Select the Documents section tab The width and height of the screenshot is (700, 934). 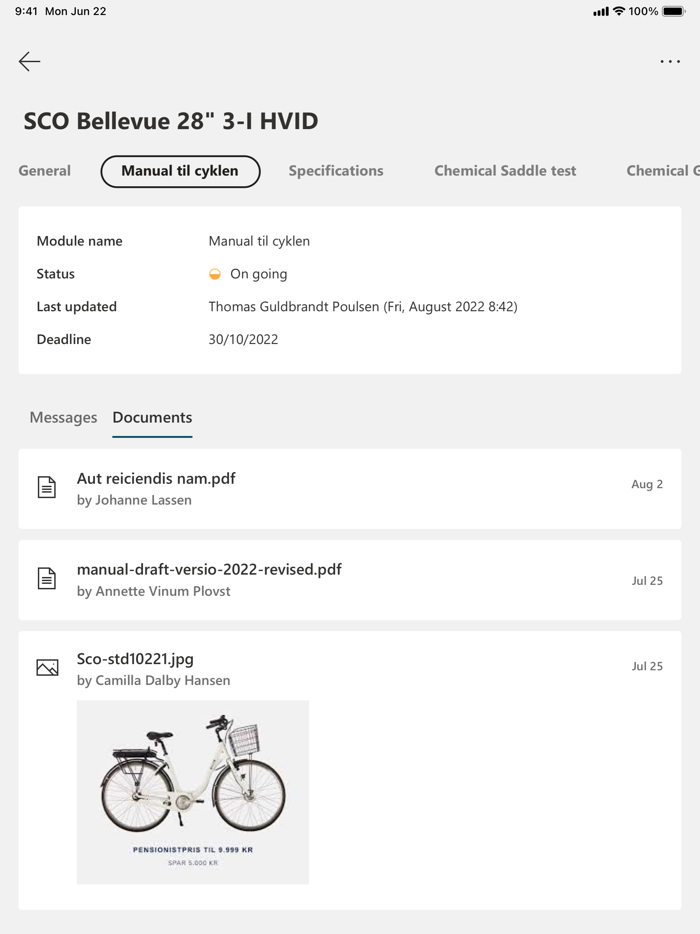click(152, 418)
